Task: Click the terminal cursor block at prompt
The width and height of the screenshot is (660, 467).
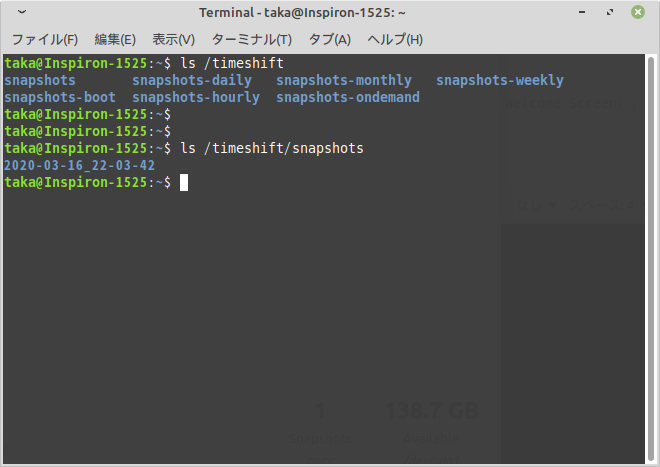Action: [184, 183]
